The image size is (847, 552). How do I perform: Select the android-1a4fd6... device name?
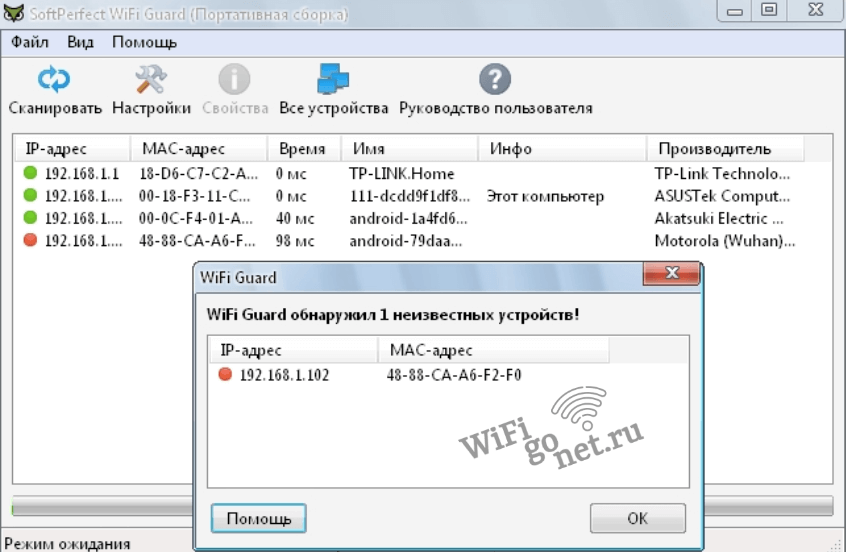pos(408,218)
